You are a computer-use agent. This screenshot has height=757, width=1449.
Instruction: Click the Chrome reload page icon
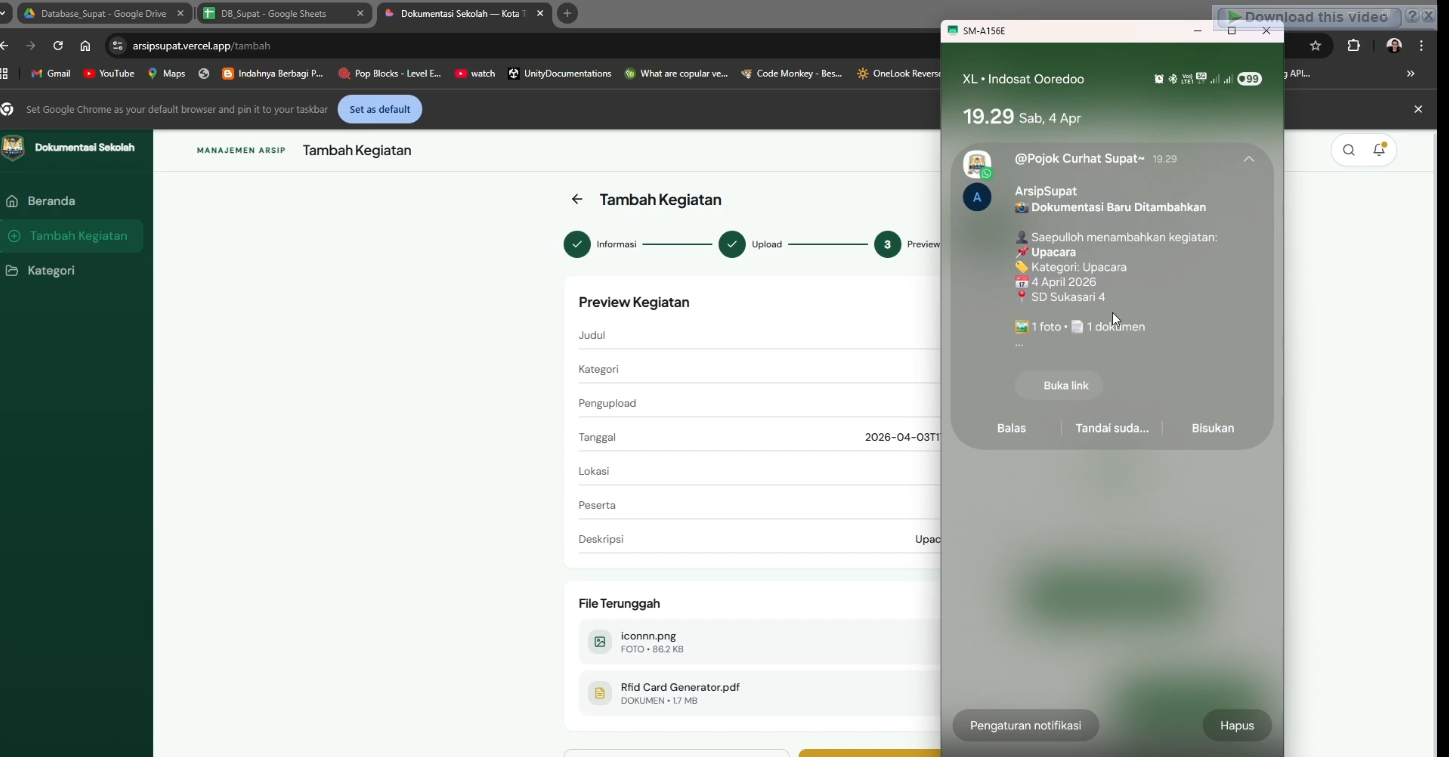pos(58,46)
